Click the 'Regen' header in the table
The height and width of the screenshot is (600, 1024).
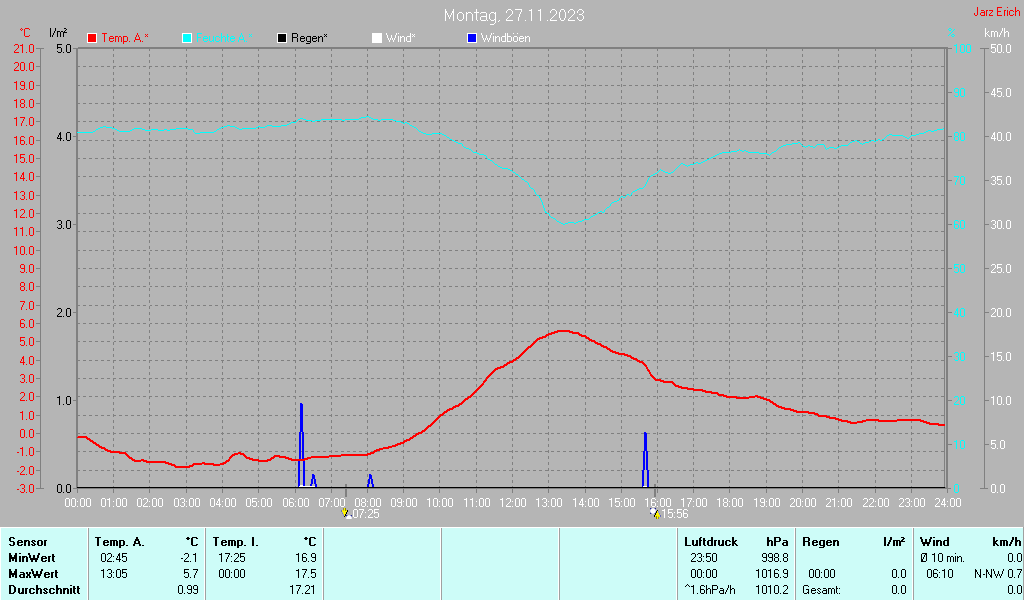coord(821,542)
